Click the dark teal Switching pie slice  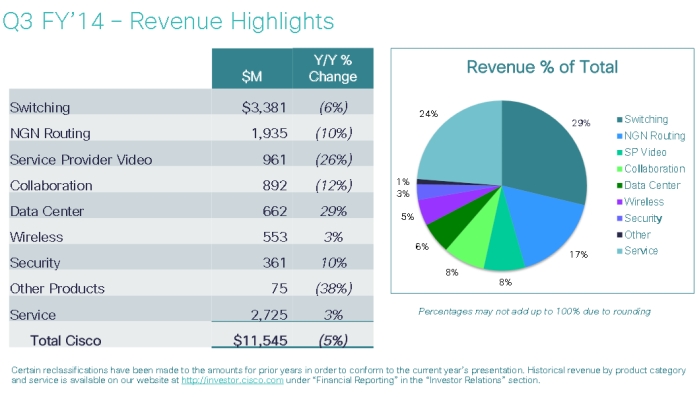(545, 152)
